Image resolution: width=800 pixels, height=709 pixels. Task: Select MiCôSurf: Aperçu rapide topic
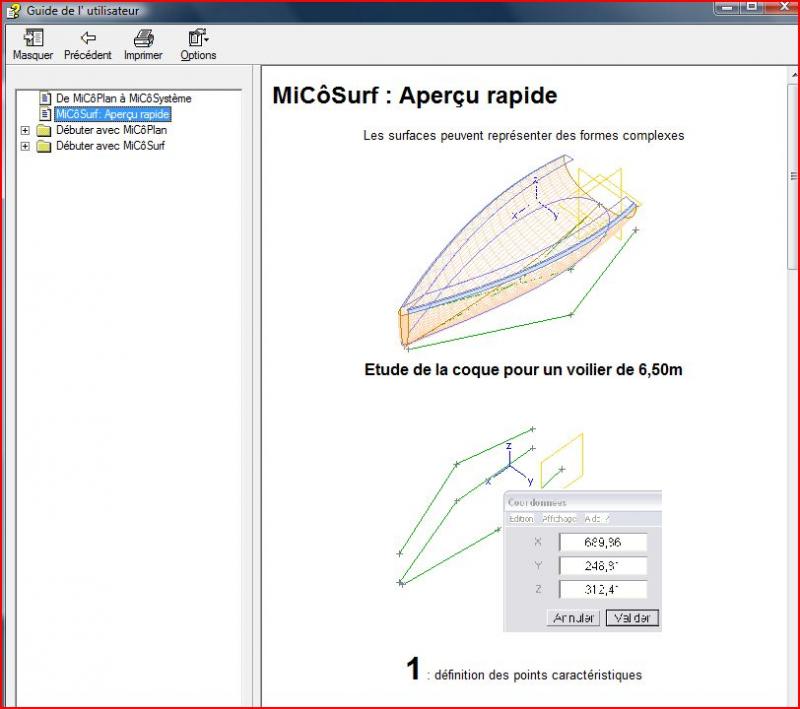coord(112,114)
